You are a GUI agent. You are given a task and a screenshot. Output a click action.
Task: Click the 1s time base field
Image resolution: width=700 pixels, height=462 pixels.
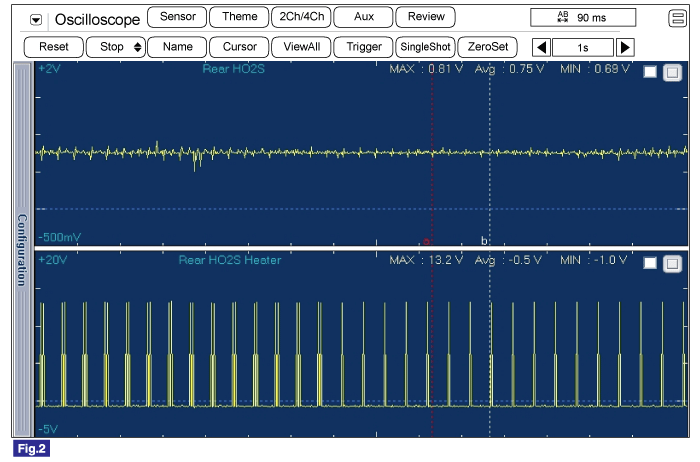[582, 47]
